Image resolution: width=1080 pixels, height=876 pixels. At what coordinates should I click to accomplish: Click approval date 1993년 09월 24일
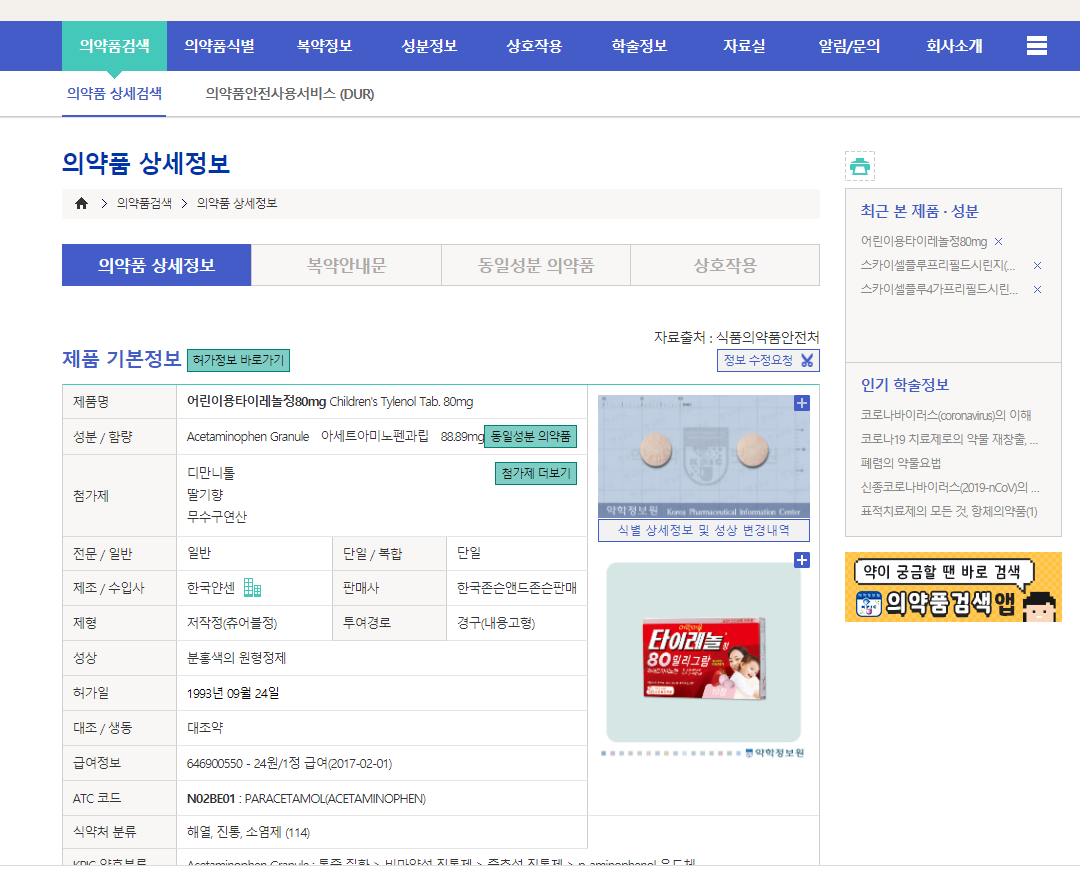[x=233, y=693]
